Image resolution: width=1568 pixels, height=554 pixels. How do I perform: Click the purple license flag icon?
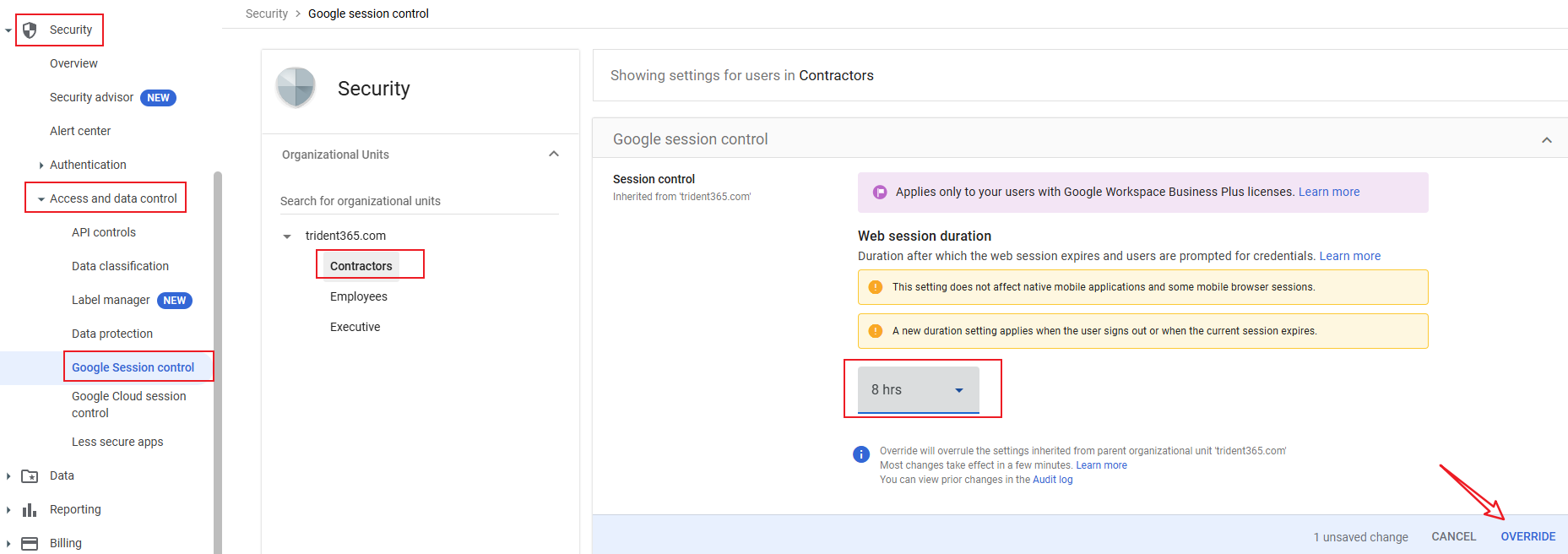tap(879, 193)
